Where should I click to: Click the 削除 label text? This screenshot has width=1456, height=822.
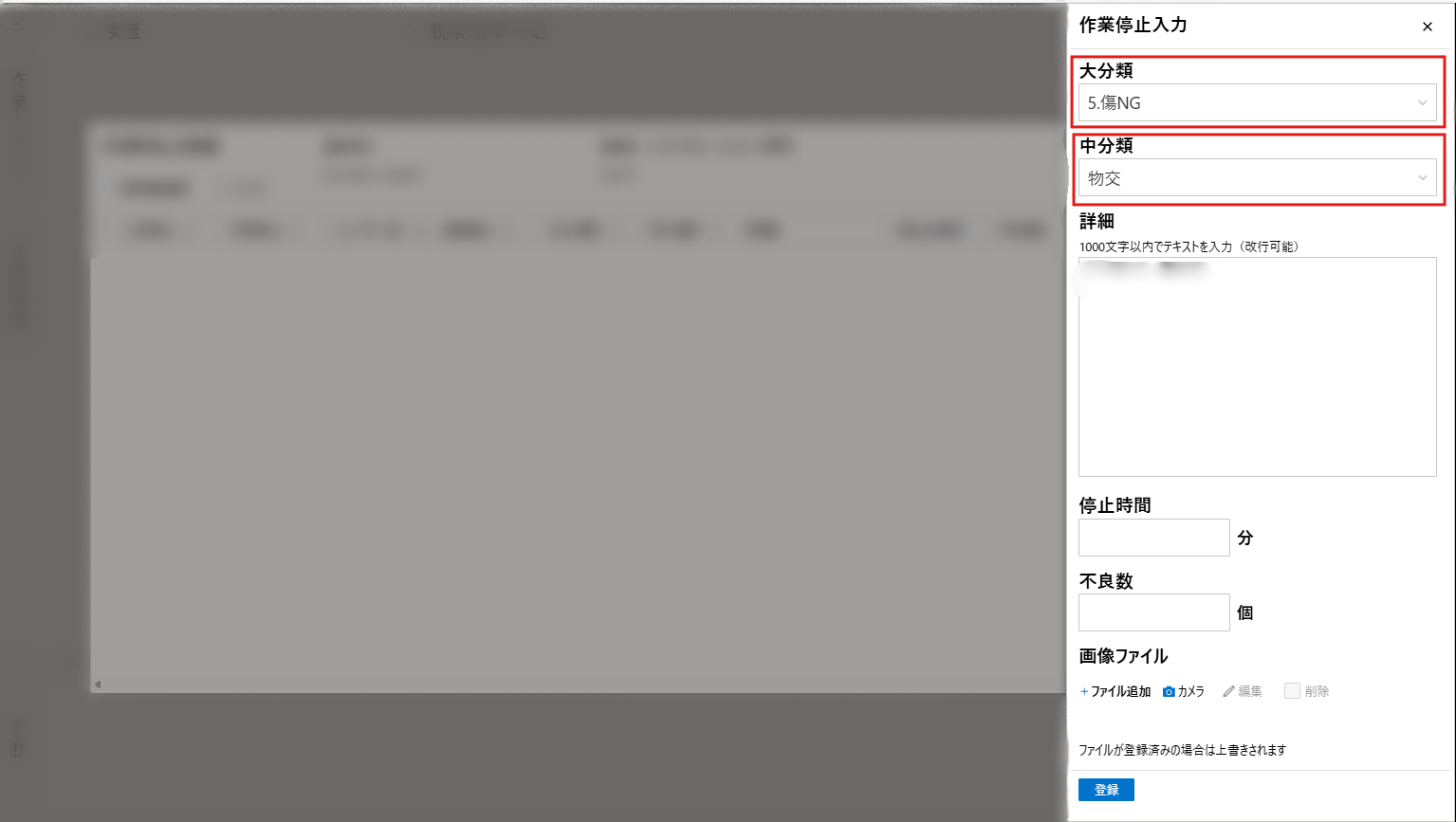(x=1317, y=692)
